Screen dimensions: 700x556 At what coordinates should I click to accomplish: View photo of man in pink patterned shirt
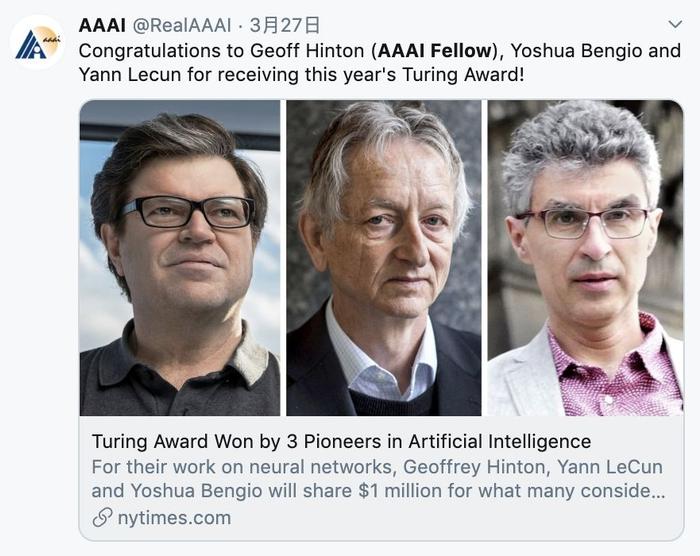[x=585, y=258]
